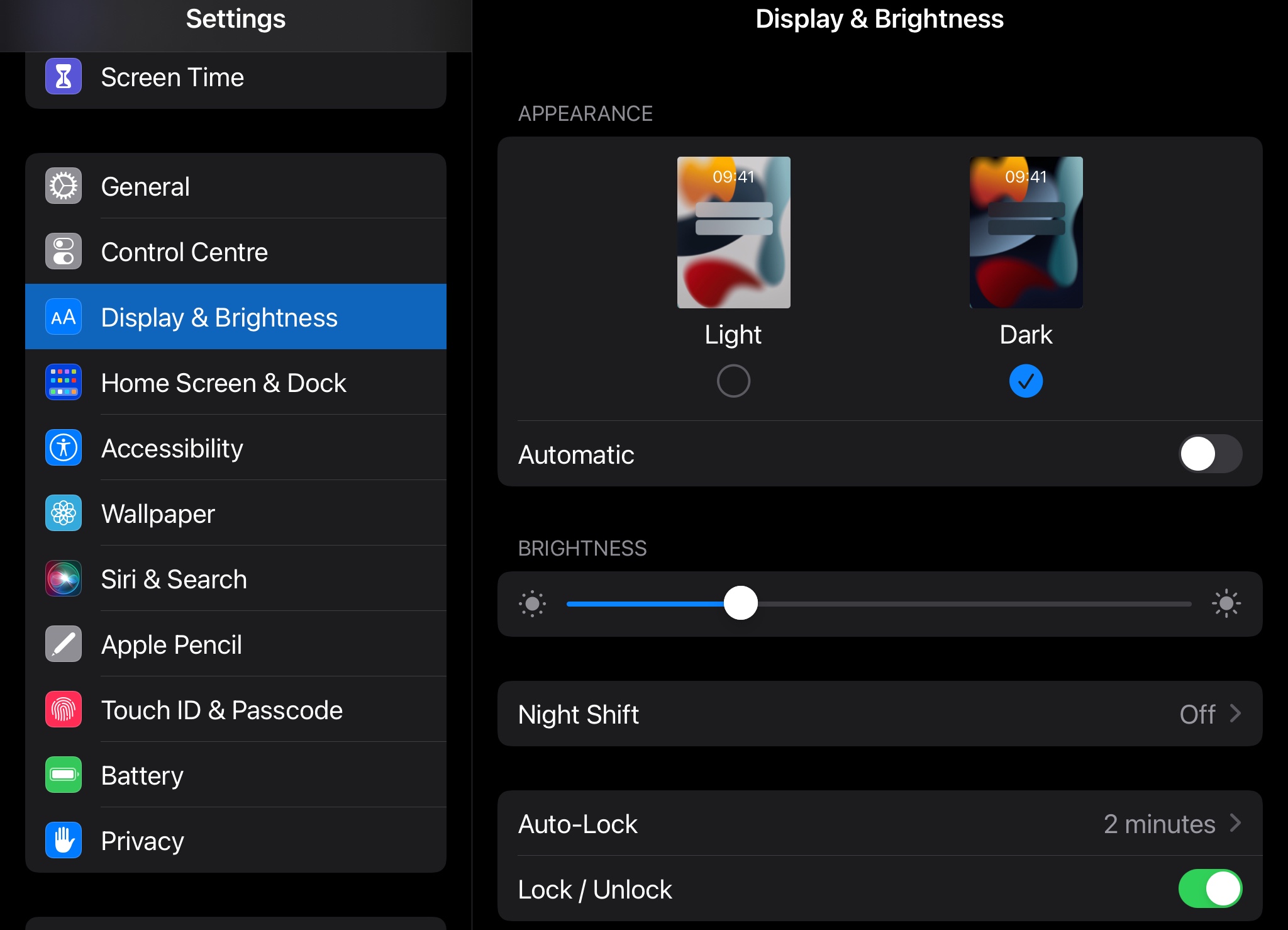Click the General gear icon
Image resolution: width=1288 pixels, height=930 pixels.
[x=64, y=186]
